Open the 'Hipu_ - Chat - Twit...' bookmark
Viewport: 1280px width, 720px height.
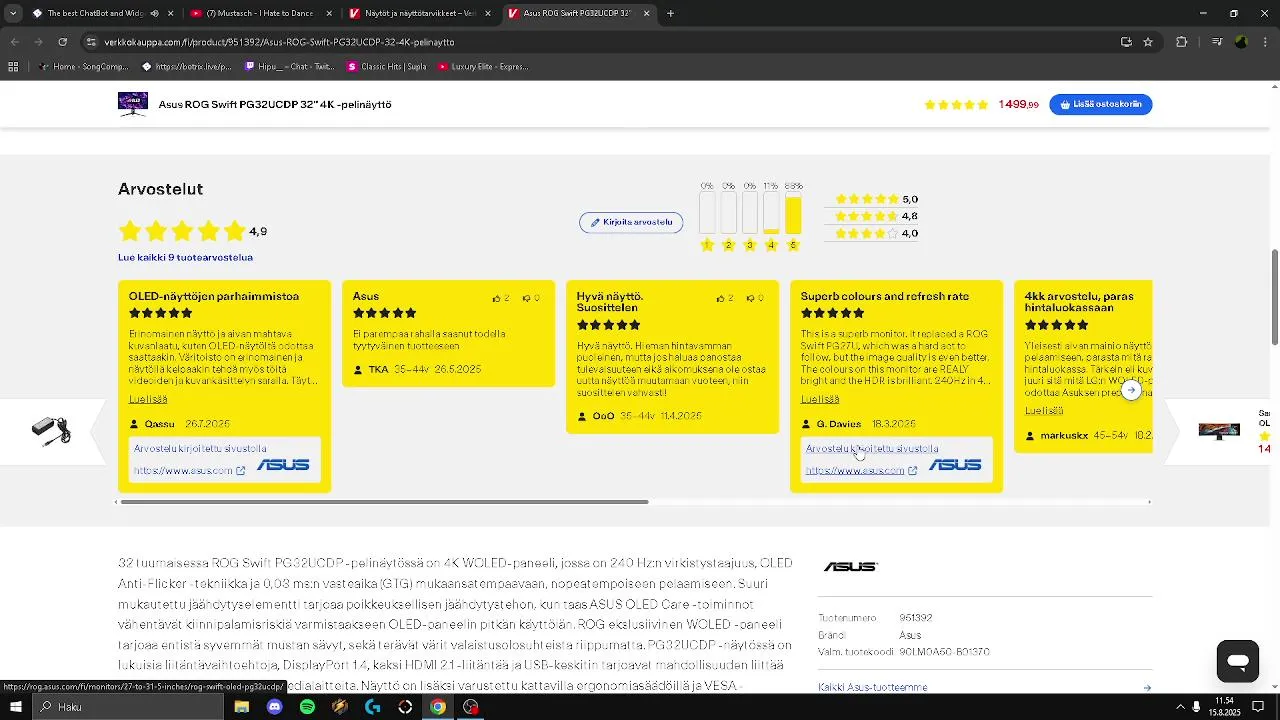tap(289, 67)
